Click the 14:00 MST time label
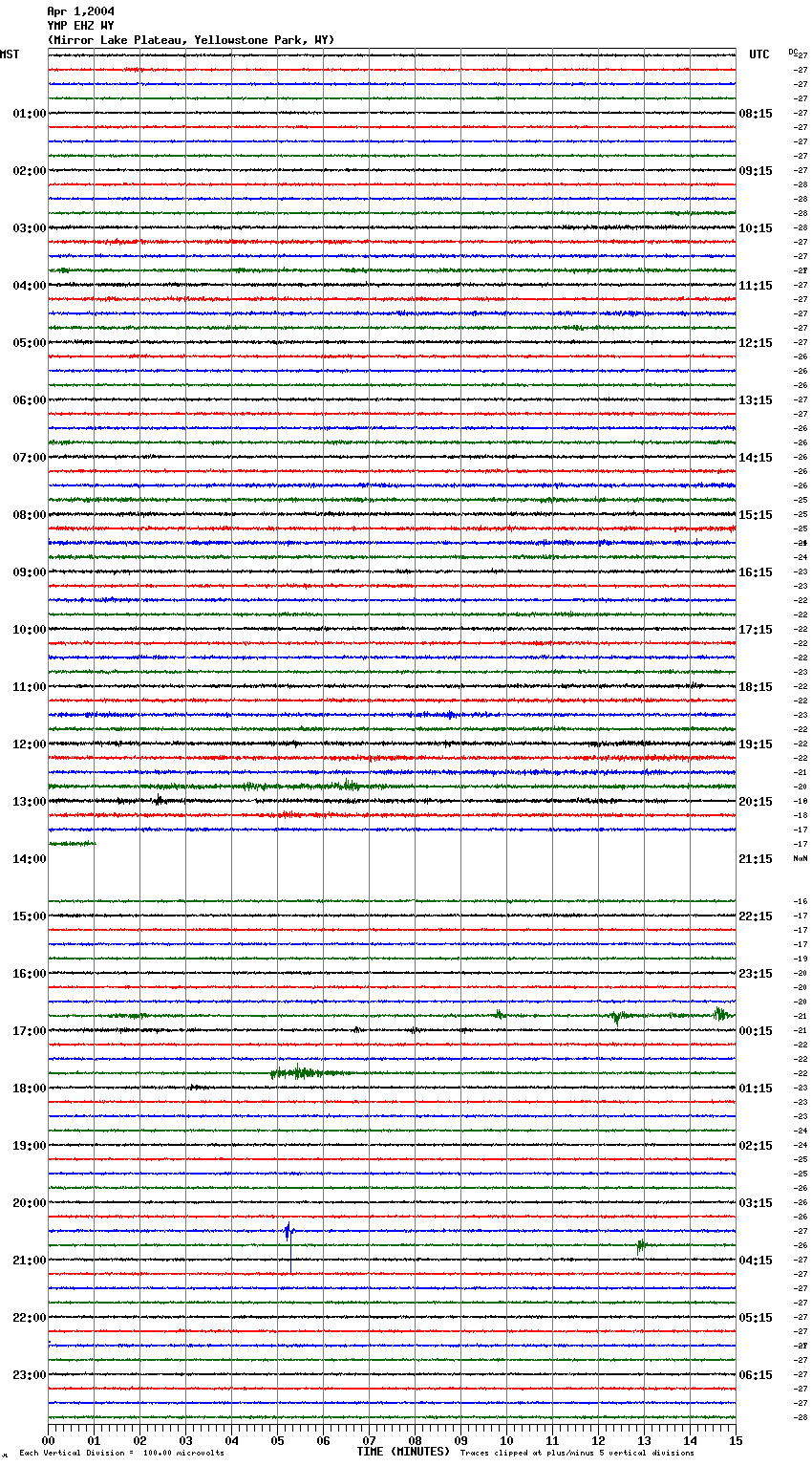 [x=30, y=859]
